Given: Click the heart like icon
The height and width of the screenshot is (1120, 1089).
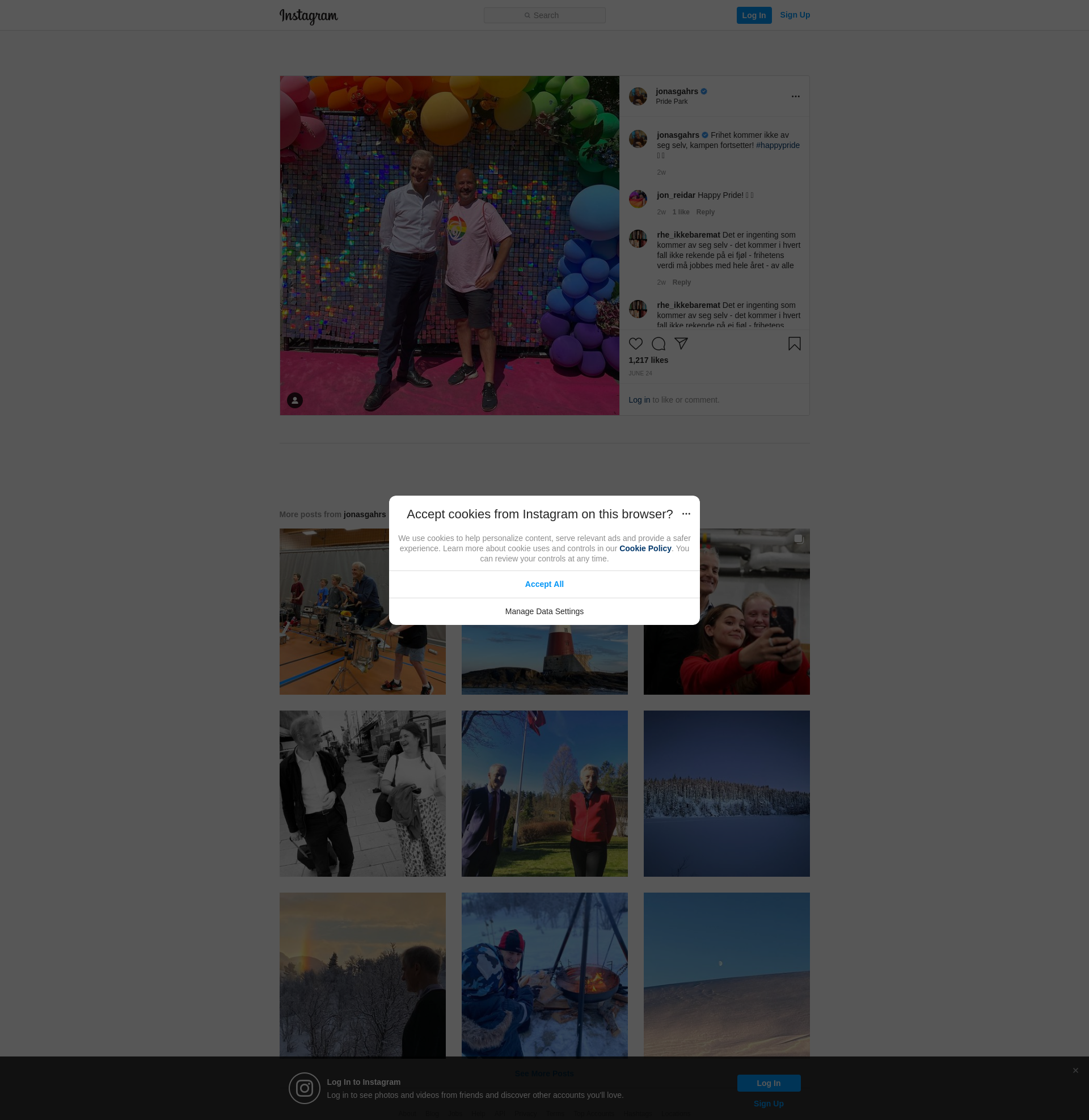Looking at the screenshot, I should pos(635,344).
